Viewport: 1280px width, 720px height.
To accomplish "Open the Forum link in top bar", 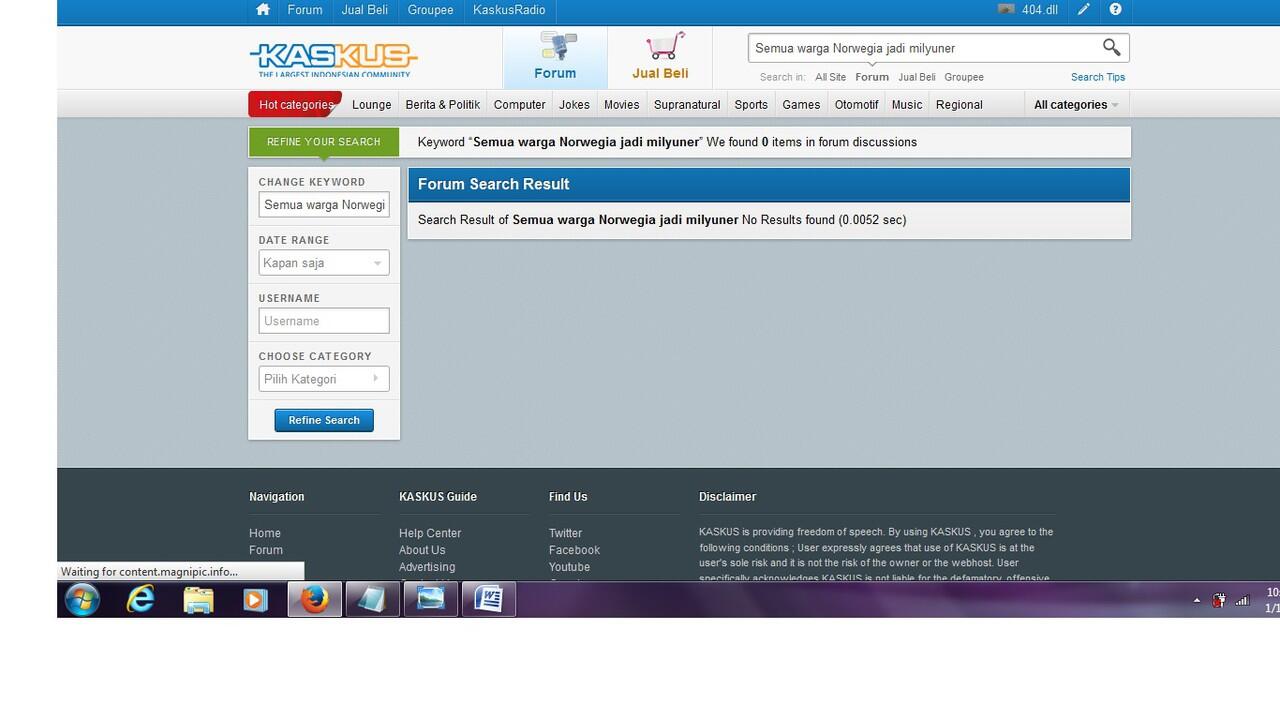I will pyautogui.click(x=305, y=10).
